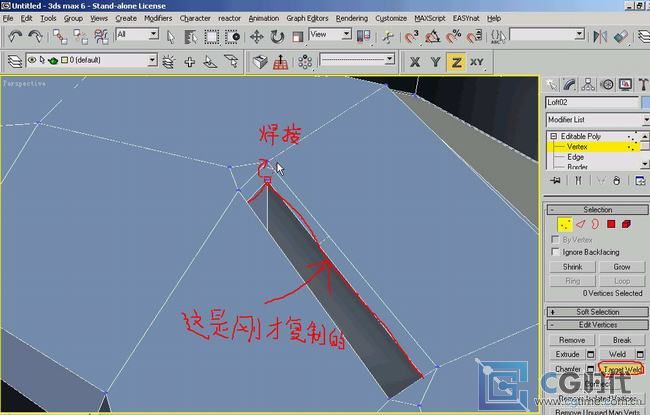Open the File menu
This screenshot has height=415, width=650.
pos(8,18)
